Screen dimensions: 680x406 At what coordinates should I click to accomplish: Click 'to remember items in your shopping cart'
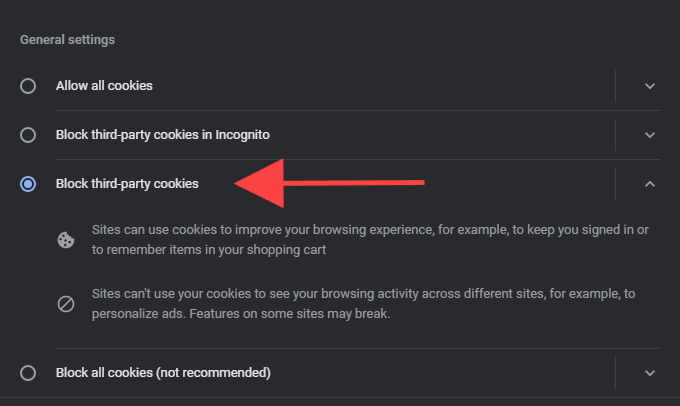pyautogui.click(x=209, y=250)
